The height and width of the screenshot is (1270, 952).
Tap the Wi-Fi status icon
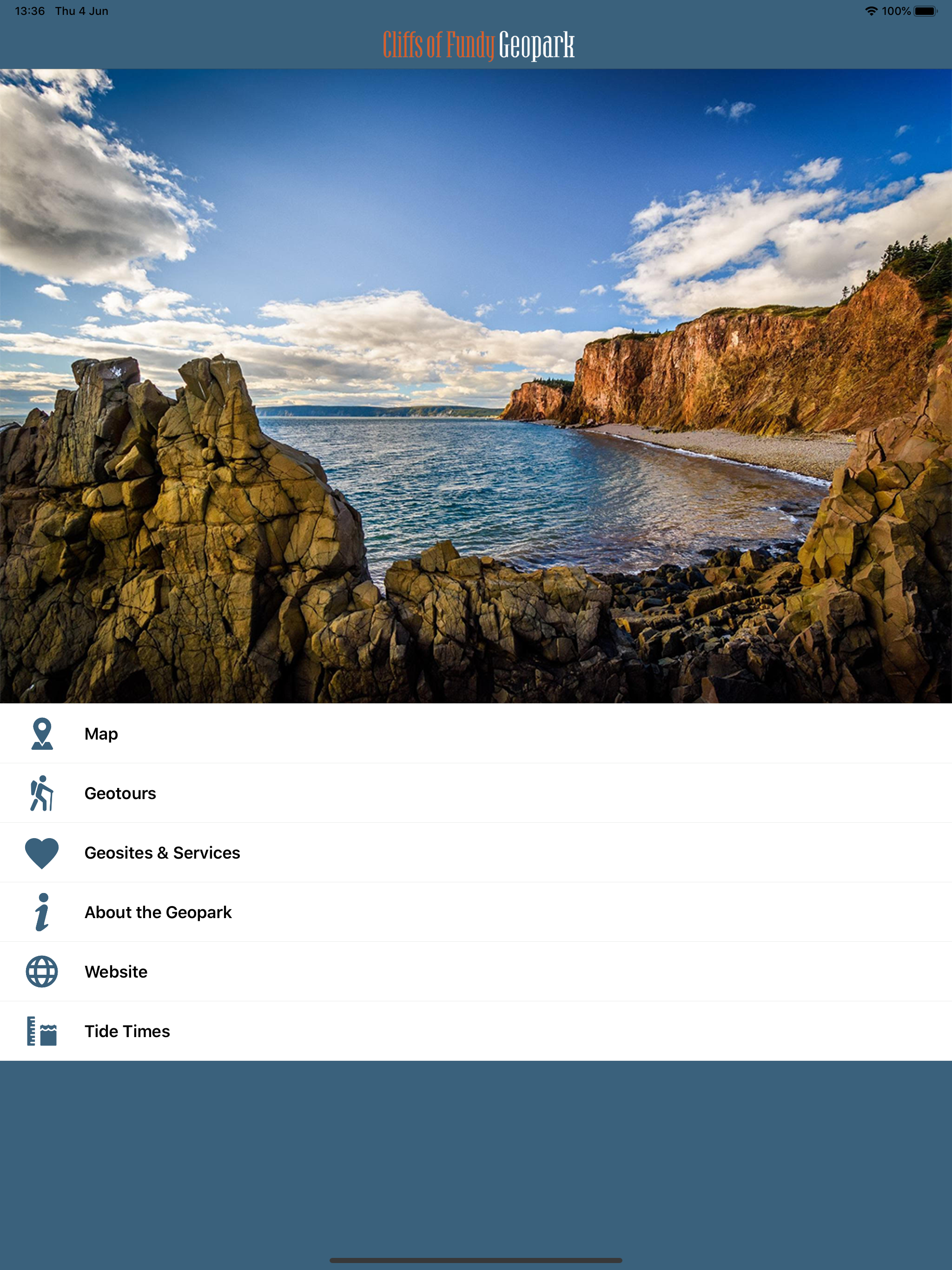point(871,11)
